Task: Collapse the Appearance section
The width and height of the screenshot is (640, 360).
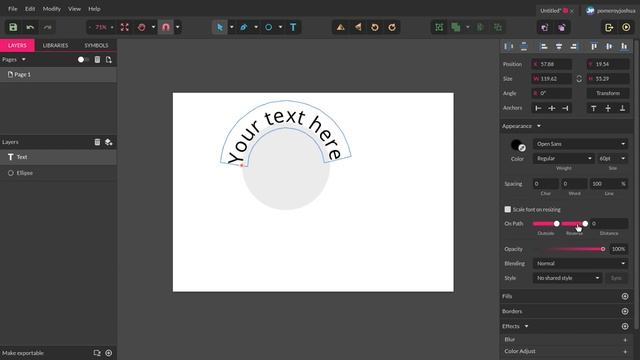Action: (x=539, y=126)
